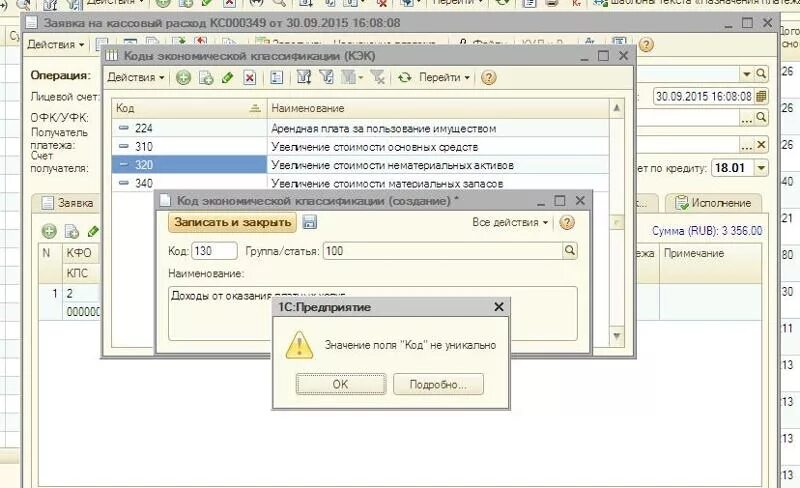Open Действия menu in the Заявка window

coord(55,45)
